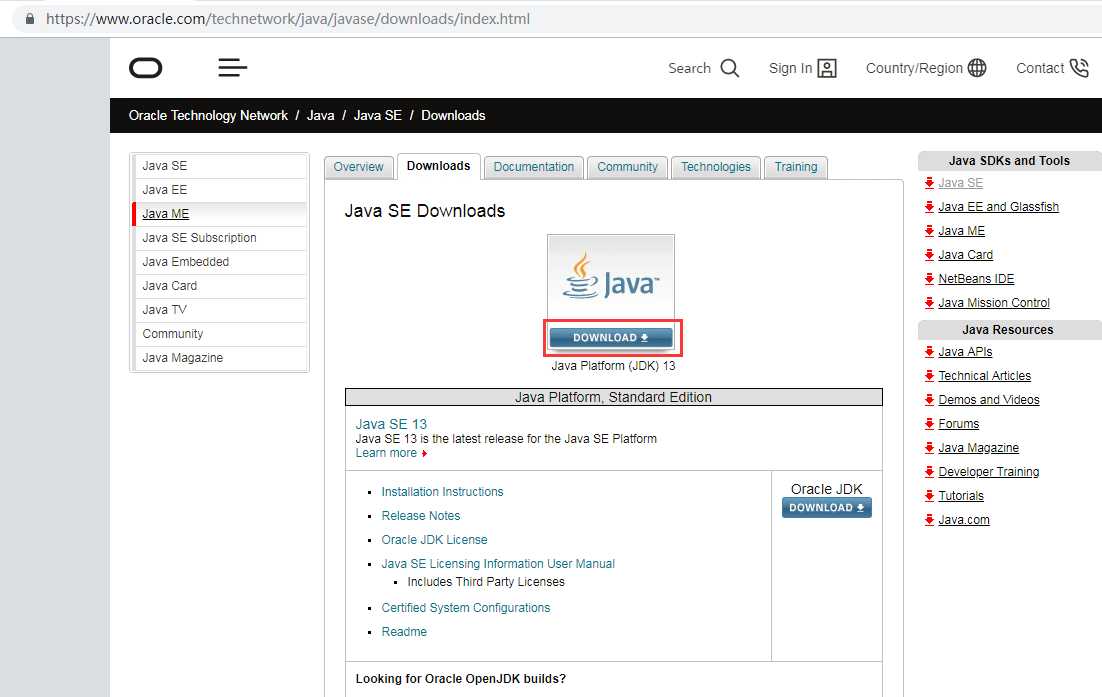Open the NetBeans IDE link
Viewport: 1102px width, 697px height.
tap(976, 279)
